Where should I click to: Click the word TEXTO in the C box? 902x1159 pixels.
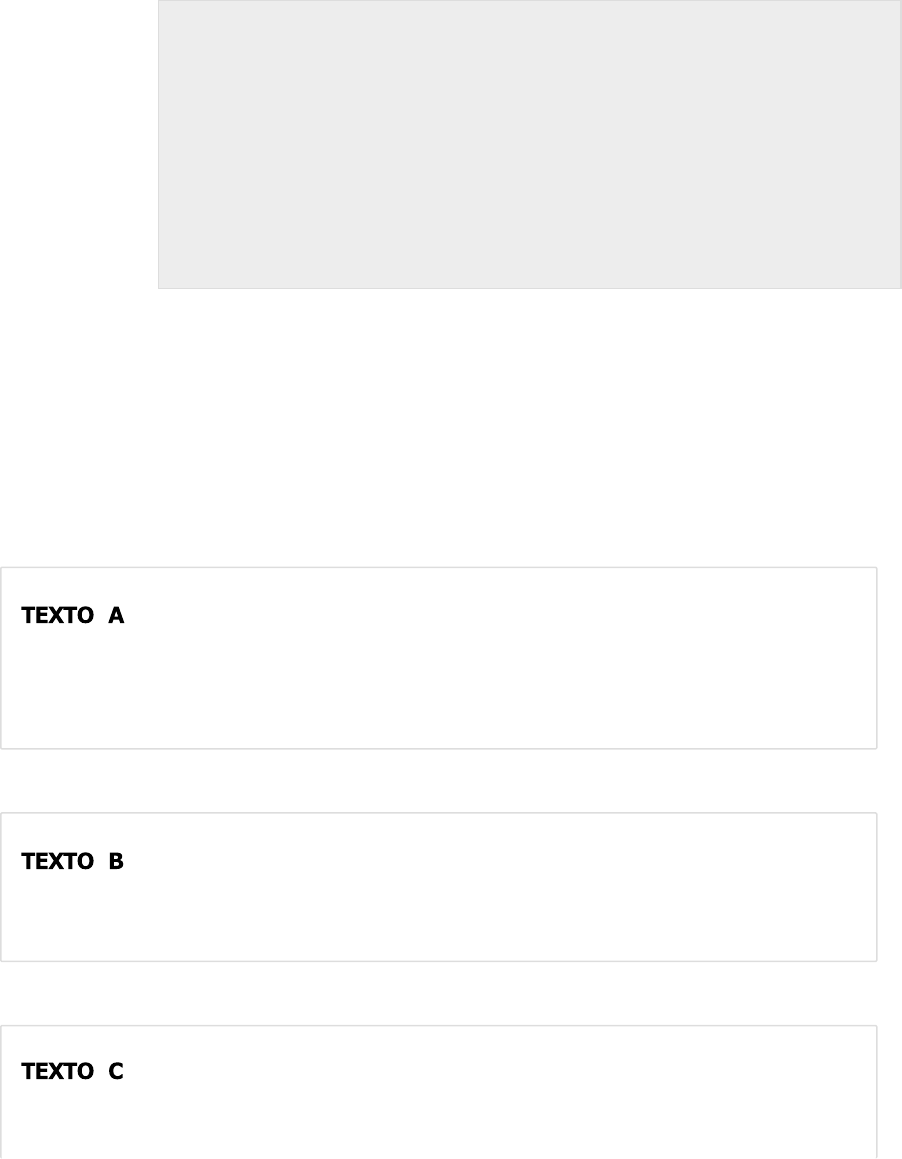(x=57, y=1072)
